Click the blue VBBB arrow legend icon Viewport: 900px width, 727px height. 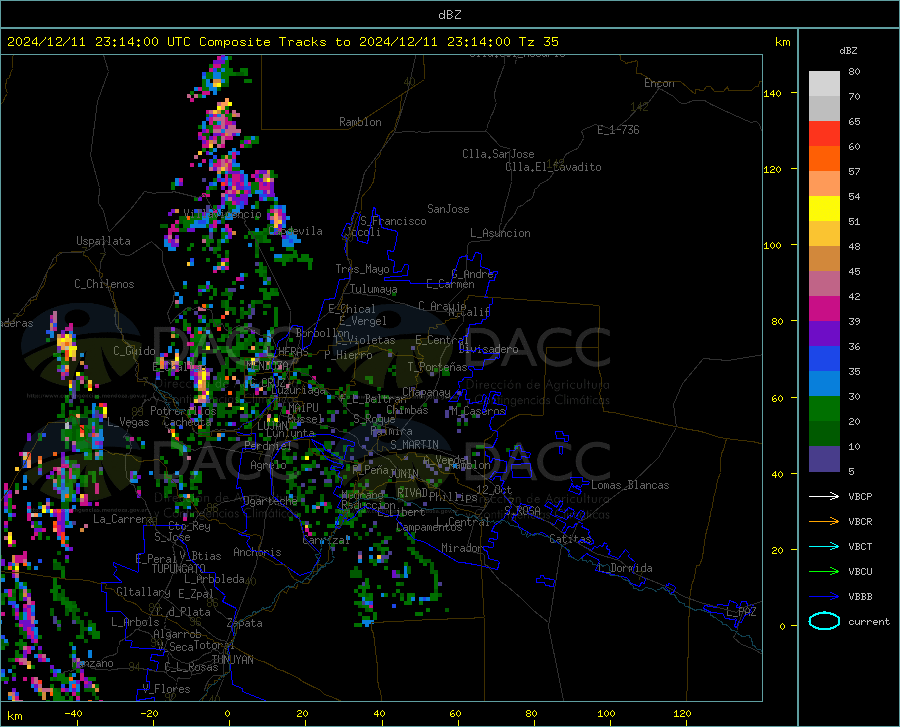pyautogui.click(x=824, y=597)
